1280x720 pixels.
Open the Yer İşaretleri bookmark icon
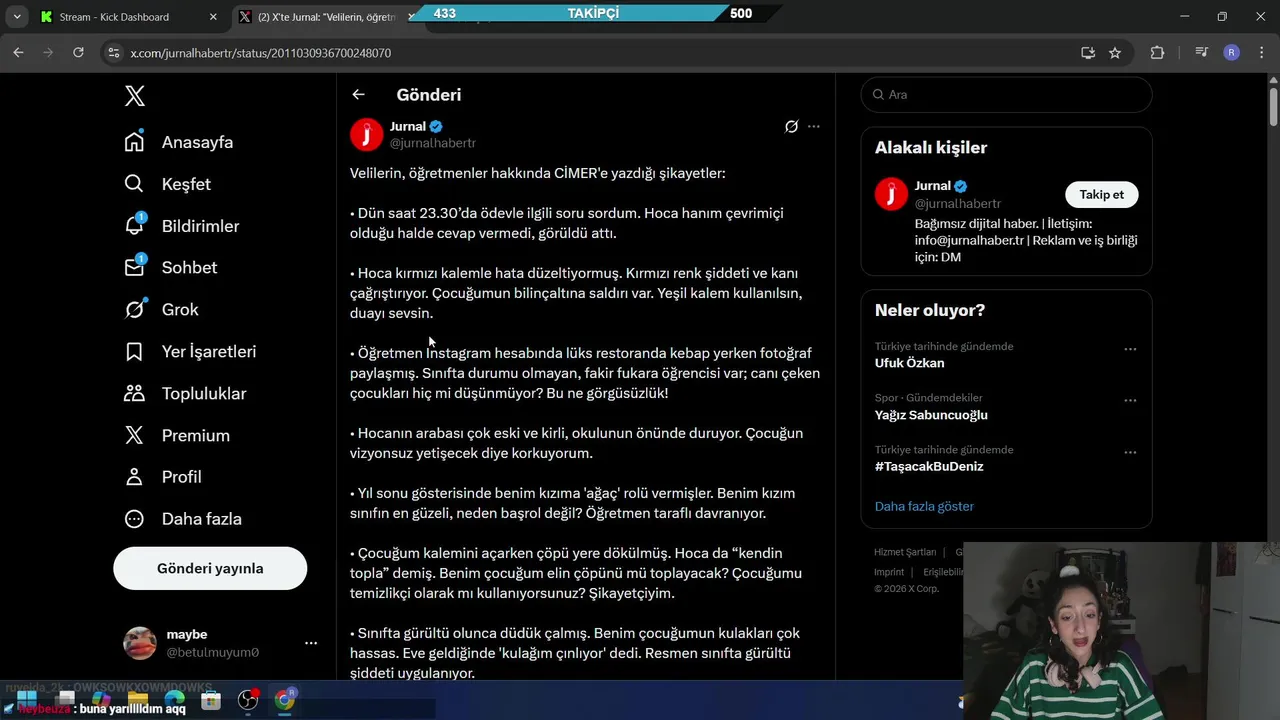(134, 351)
